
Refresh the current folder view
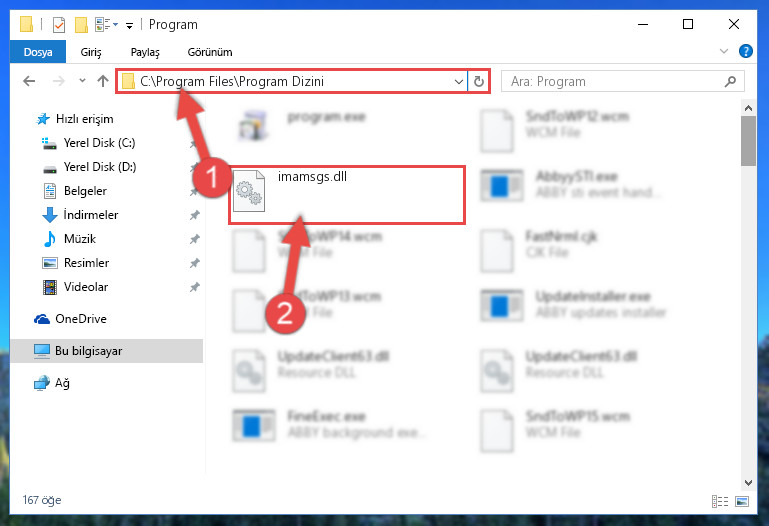pos(479,81)
